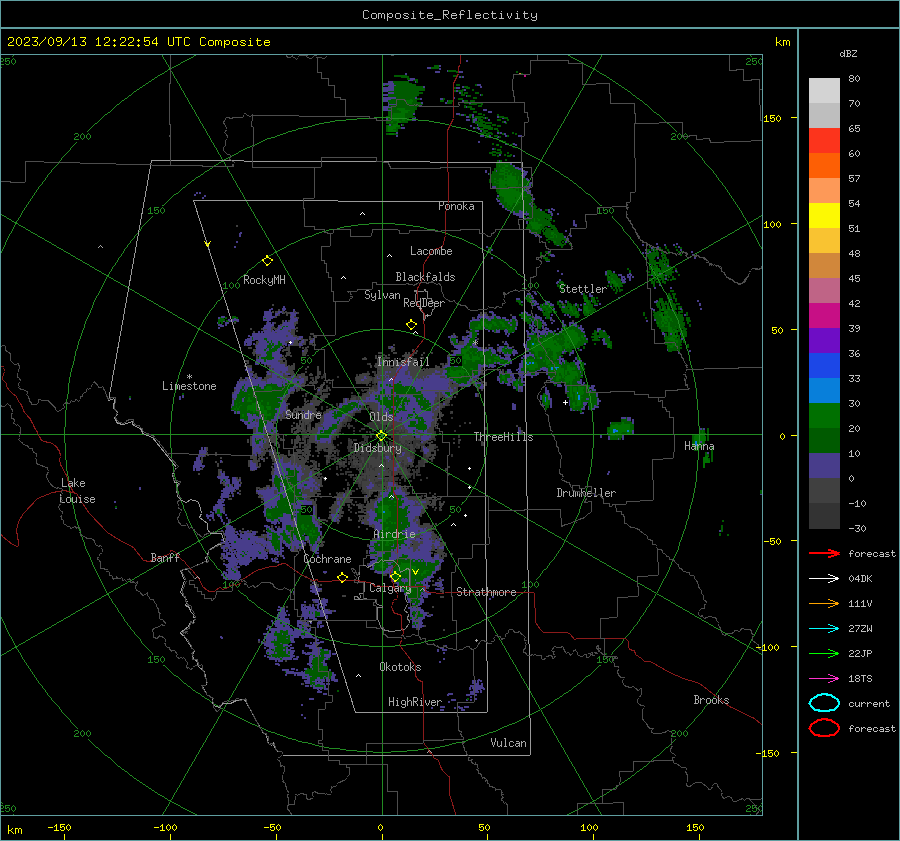Click the Ponoka city label
900x841 pixels.
(x=456, y=206)
